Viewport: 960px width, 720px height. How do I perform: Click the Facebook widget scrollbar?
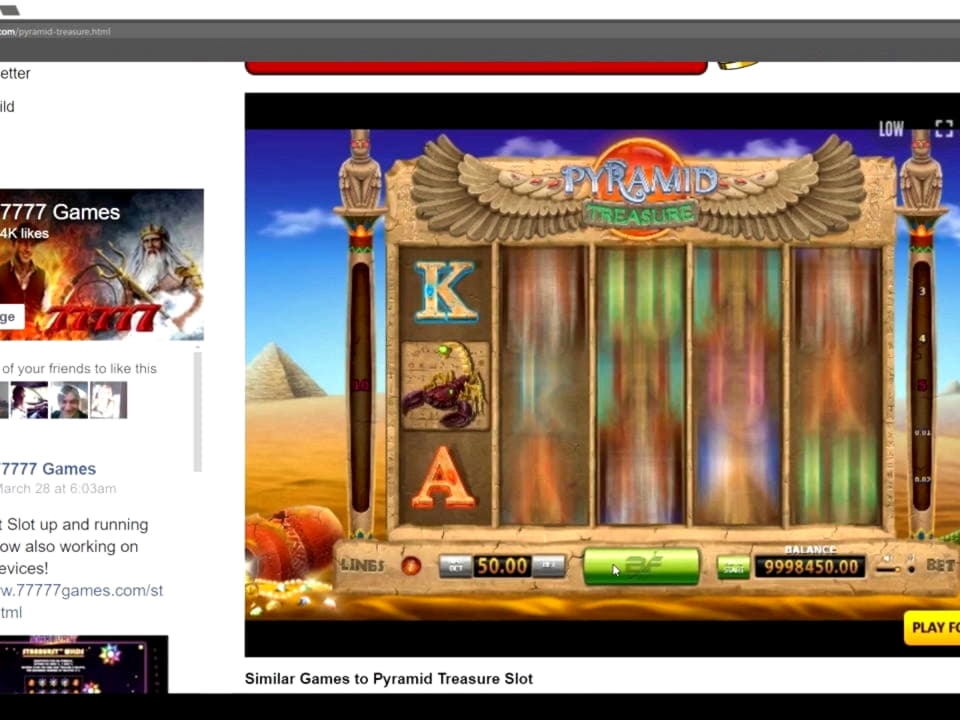pos(198,411)
